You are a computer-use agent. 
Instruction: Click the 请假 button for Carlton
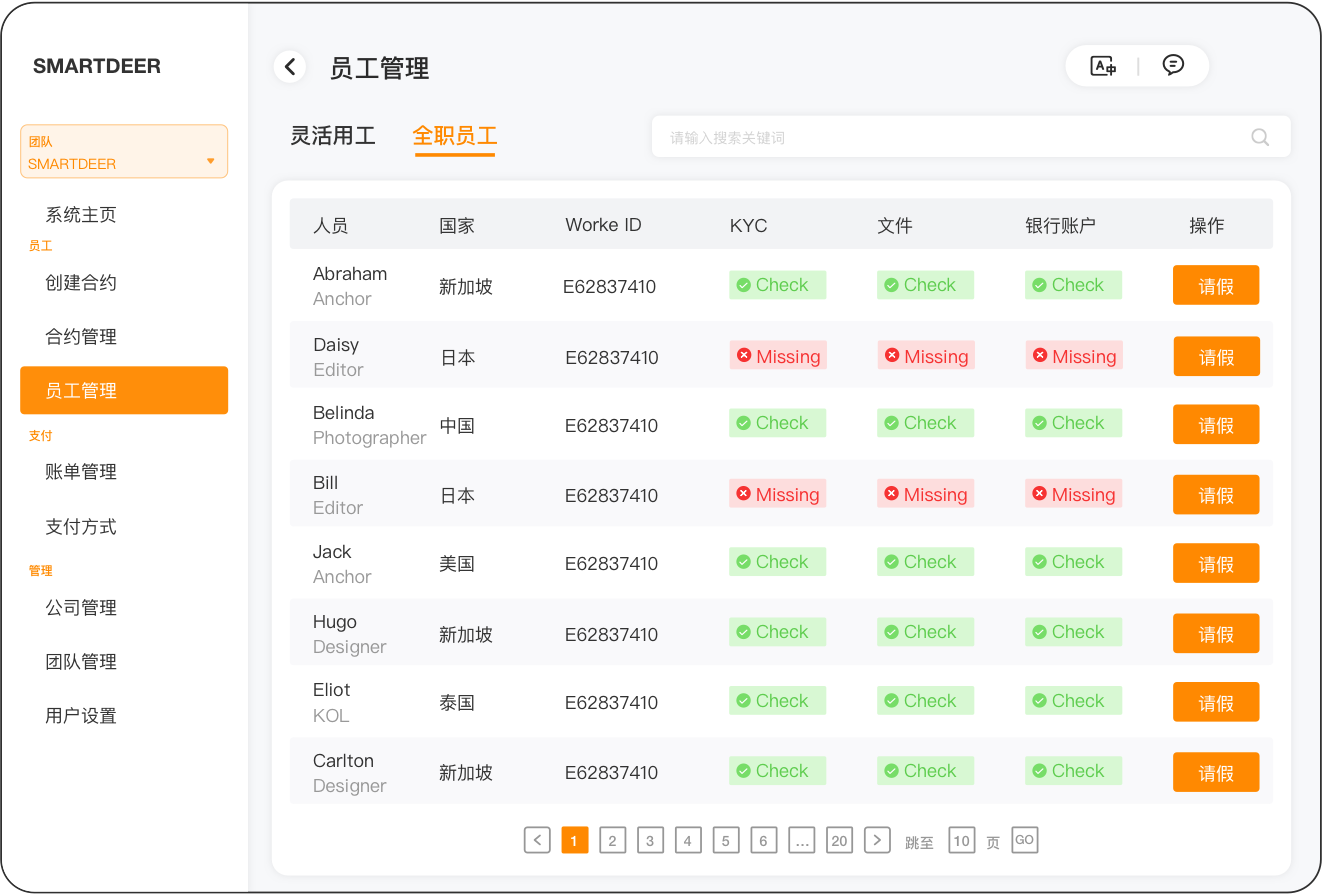tap(1216, 772)
